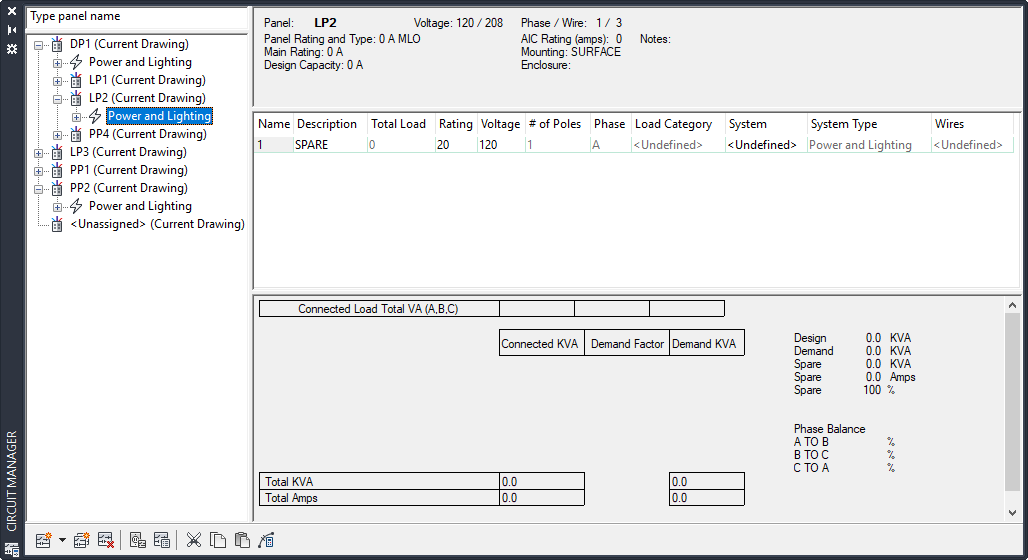Click the Paste clipboard icon
Image resolution: width=1028 pixels, height=560 pixels.
[242, 540]
